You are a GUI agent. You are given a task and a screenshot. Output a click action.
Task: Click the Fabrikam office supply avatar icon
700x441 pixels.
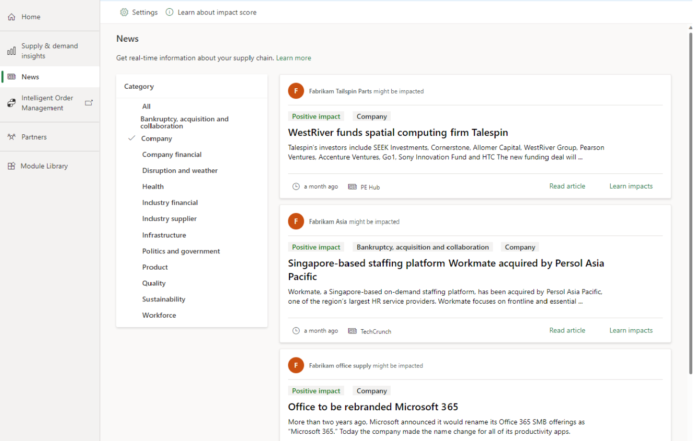(x=296, y=366)
